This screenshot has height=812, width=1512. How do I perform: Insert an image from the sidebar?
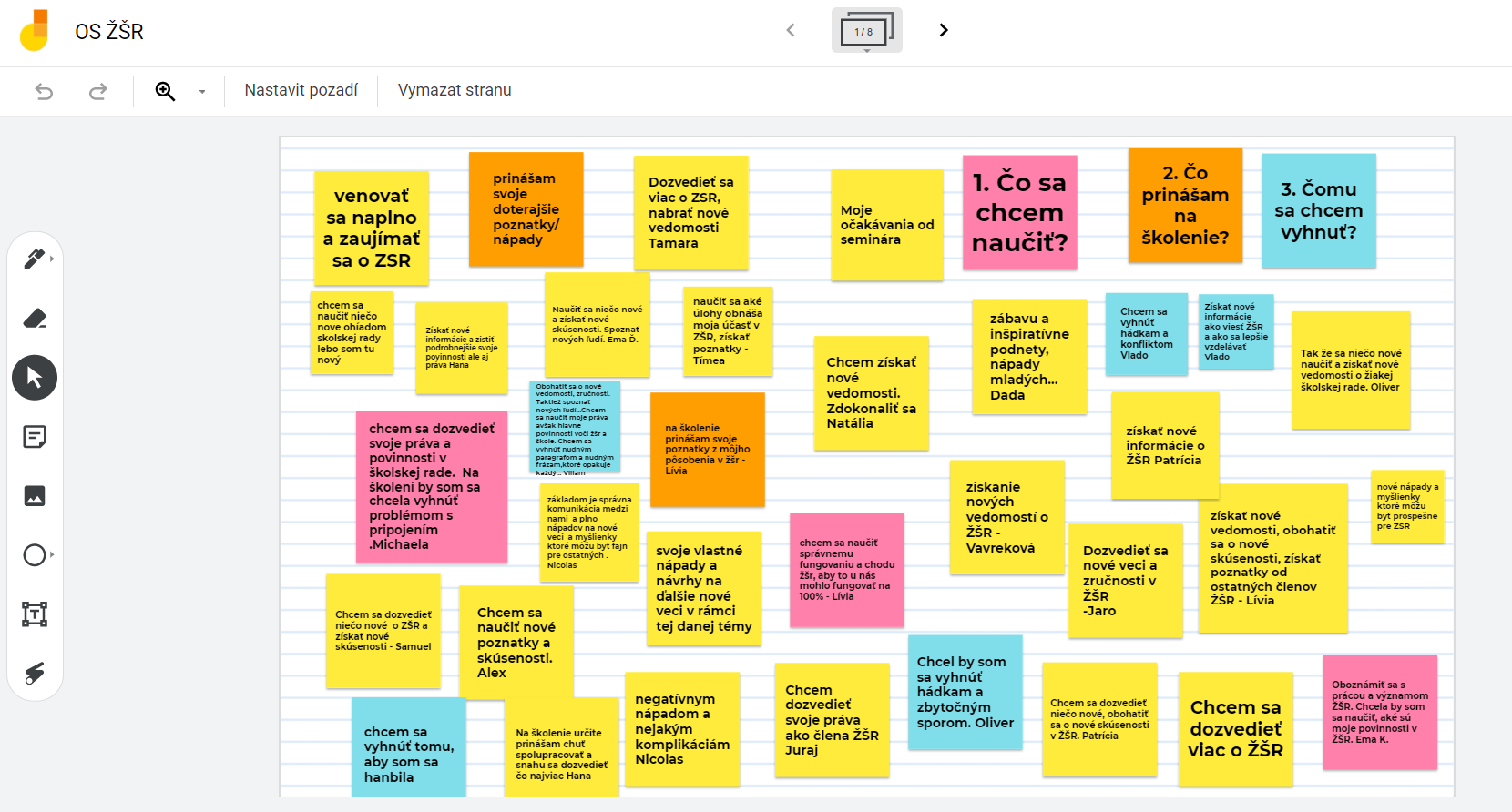(x=34, y=496)
